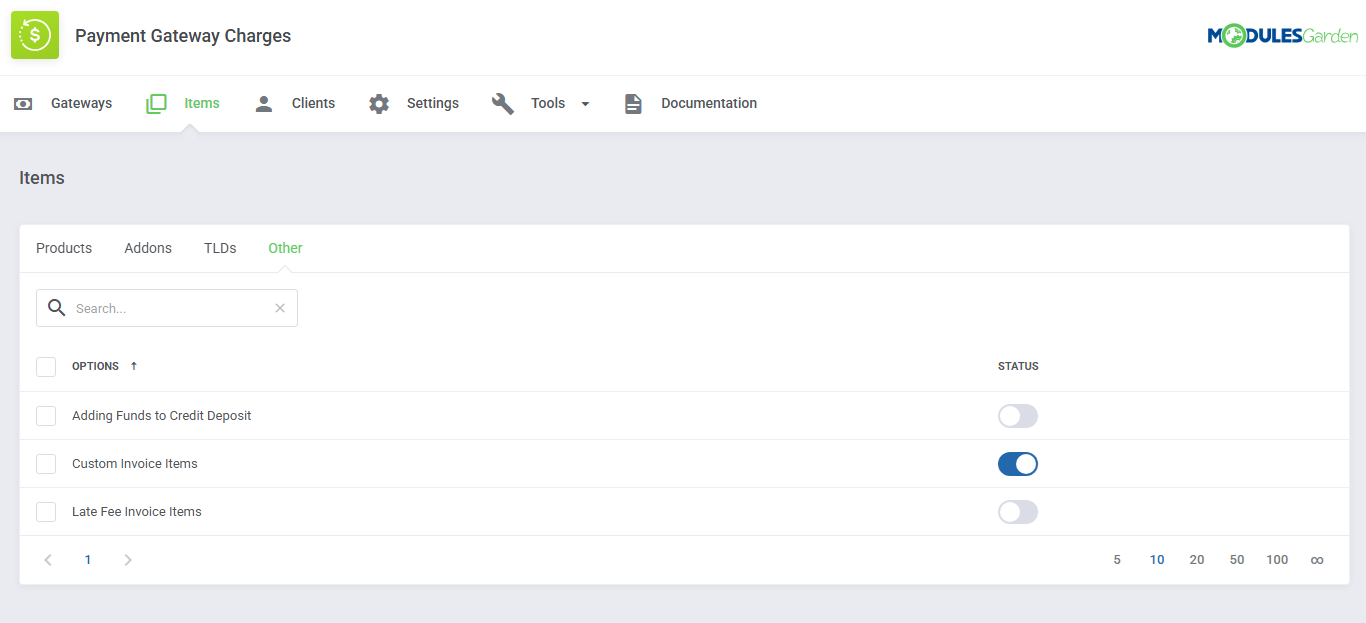Toggle the Options column sort arrow

pyautogui.click(x=133, y=366)
